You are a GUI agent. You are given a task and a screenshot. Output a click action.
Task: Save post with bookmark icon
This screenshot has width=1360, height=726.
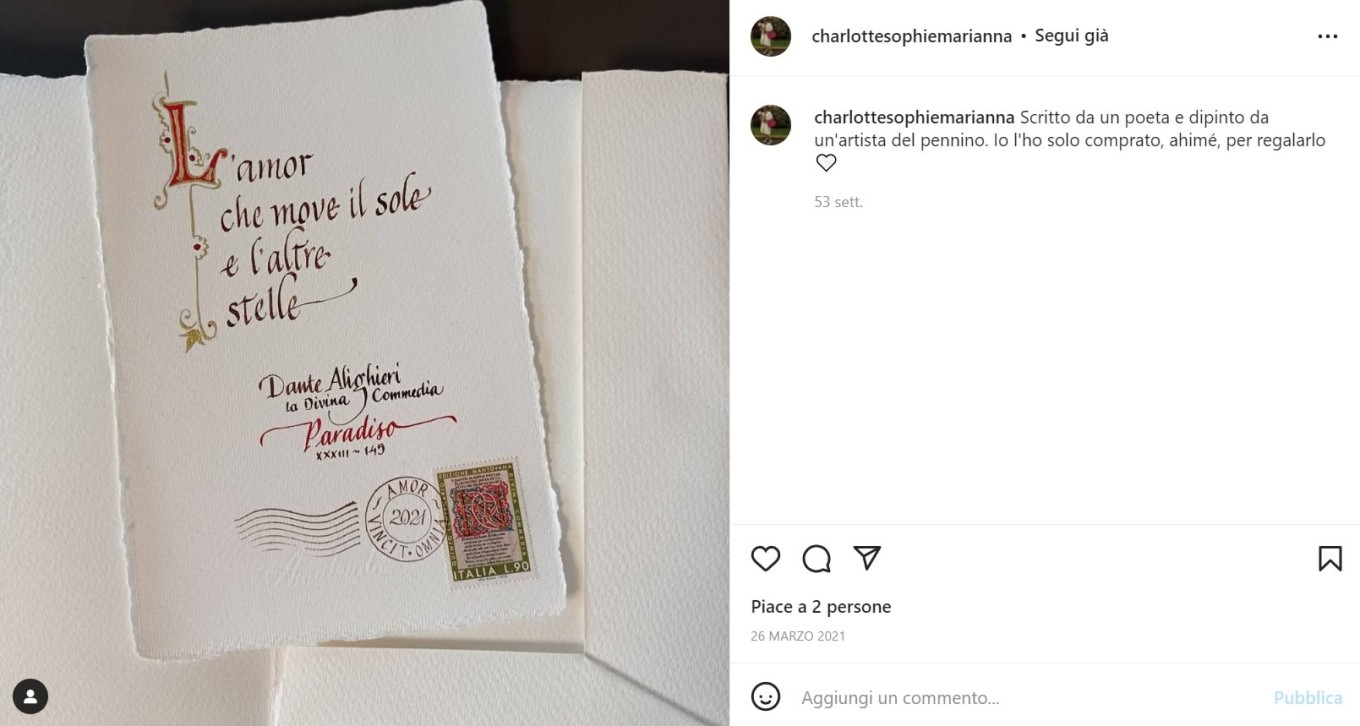tap(1330, 558)
